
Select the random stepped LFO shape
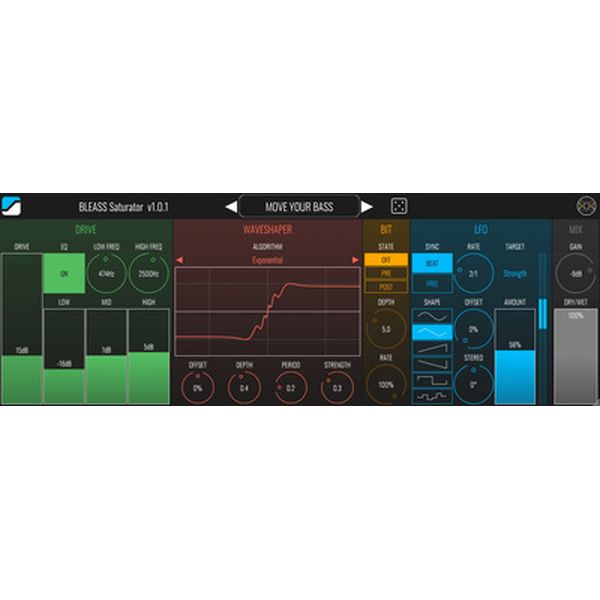point(431,396)
